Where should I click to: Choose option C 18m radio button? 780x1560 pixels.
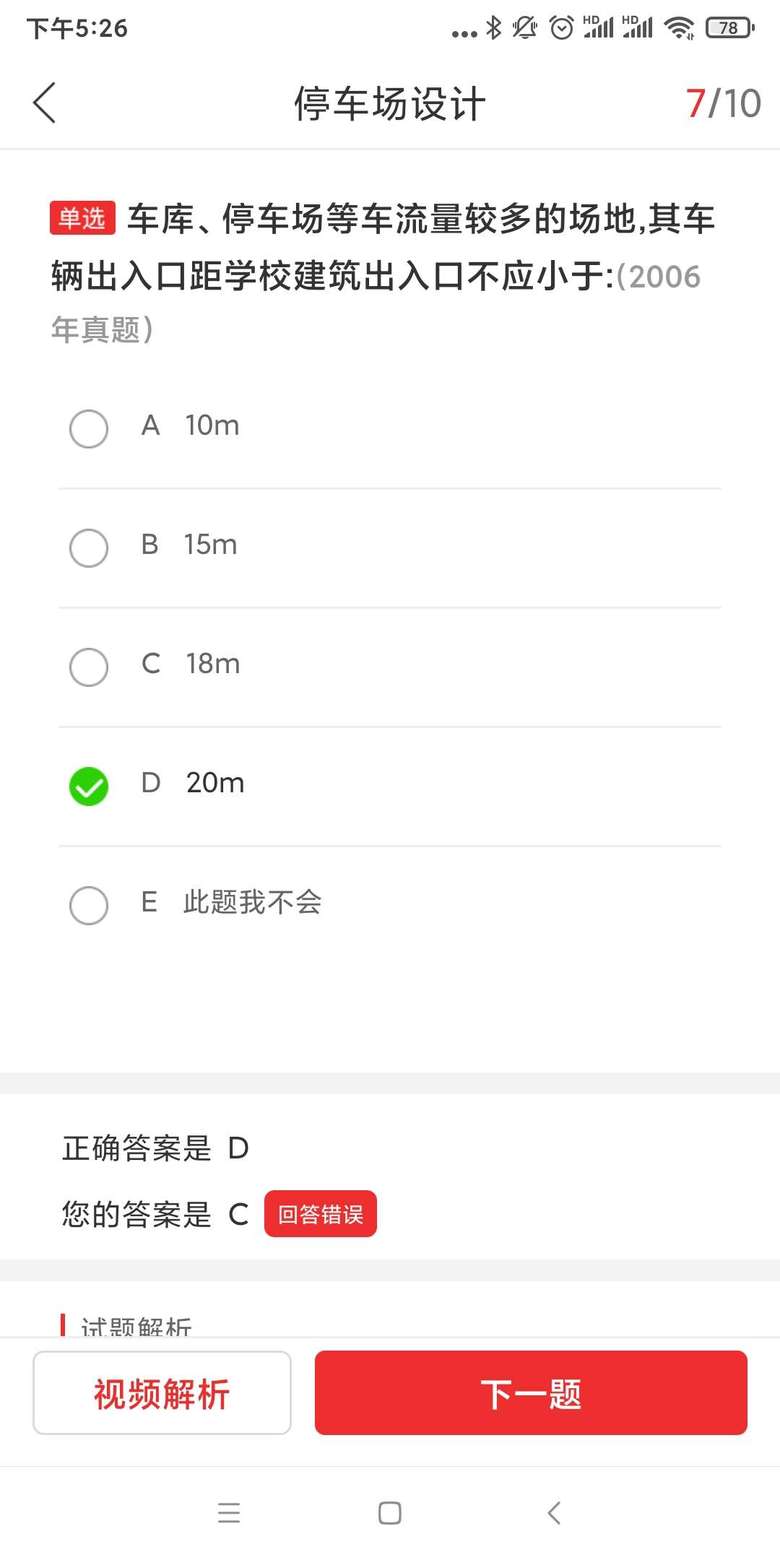tap(89, 667)
